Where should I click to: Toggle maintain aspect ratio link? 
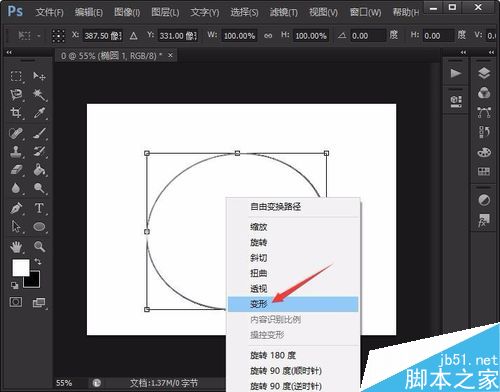pyautogui.click(x=268, y=36)
